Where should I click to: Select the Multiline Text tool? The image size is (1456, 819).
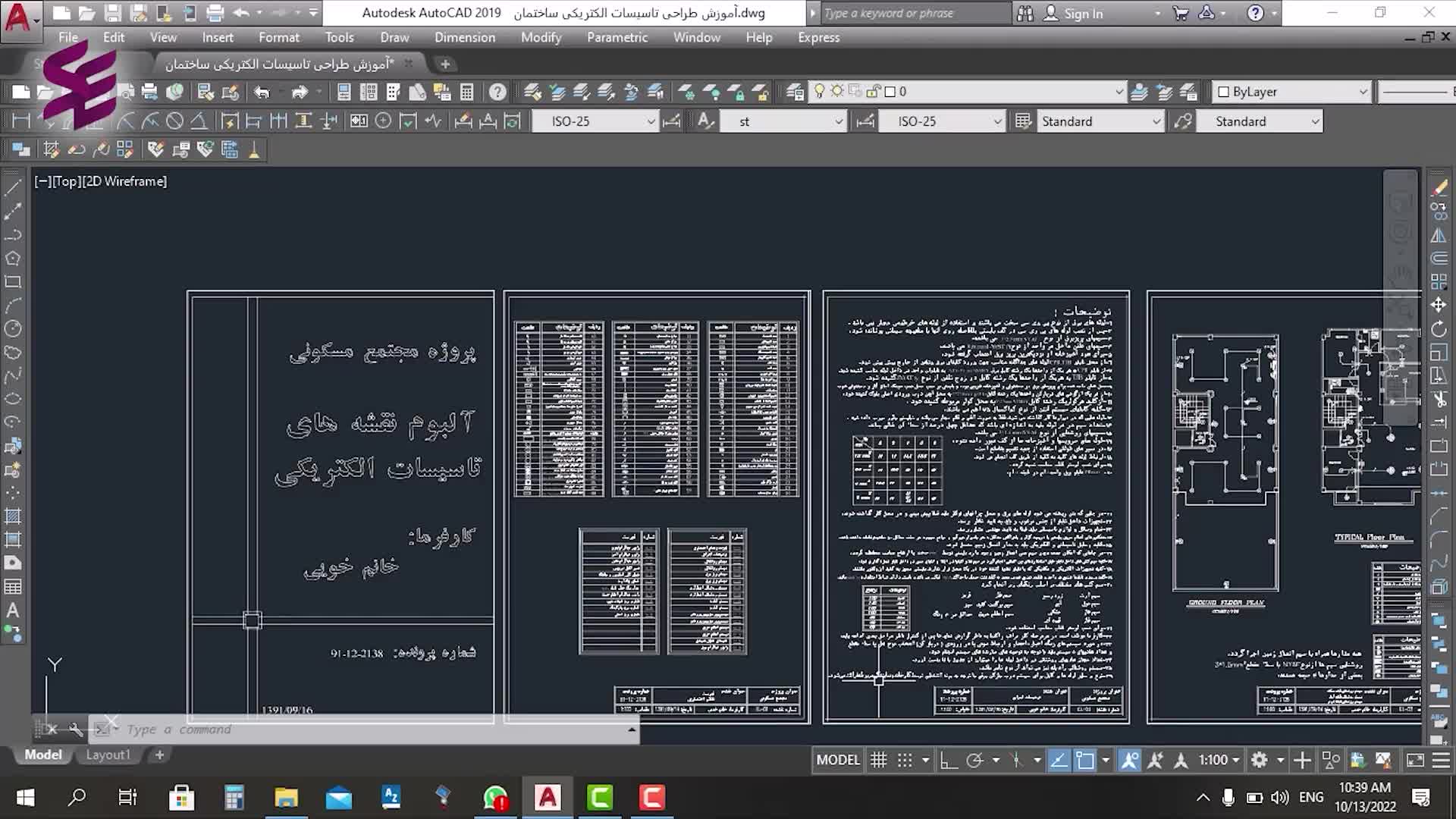tap(13, 610)
